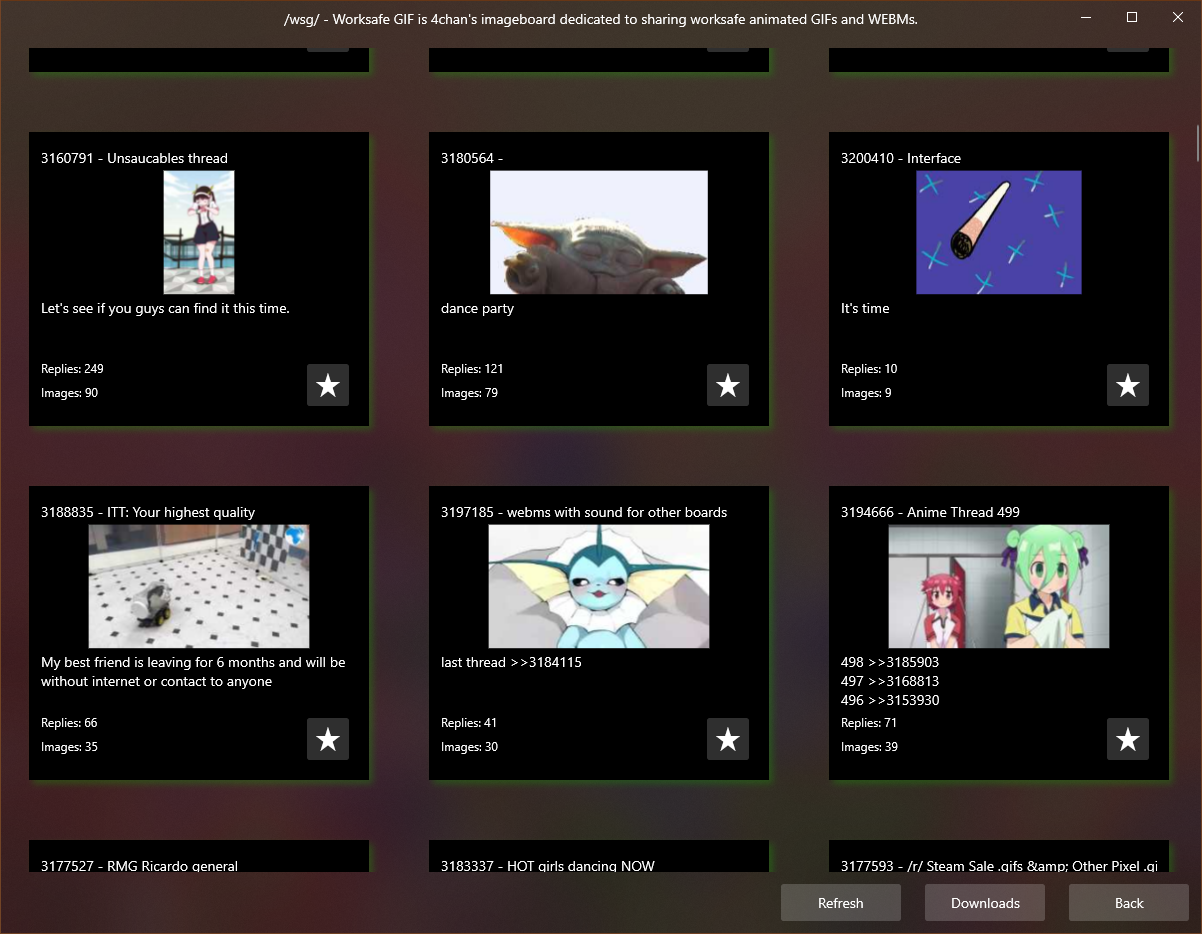Image resolution: width=1202 pixels, height=934 pixels.
Task: Select title "3194666 - Anime Thread 499"
Action: point(930,512)
